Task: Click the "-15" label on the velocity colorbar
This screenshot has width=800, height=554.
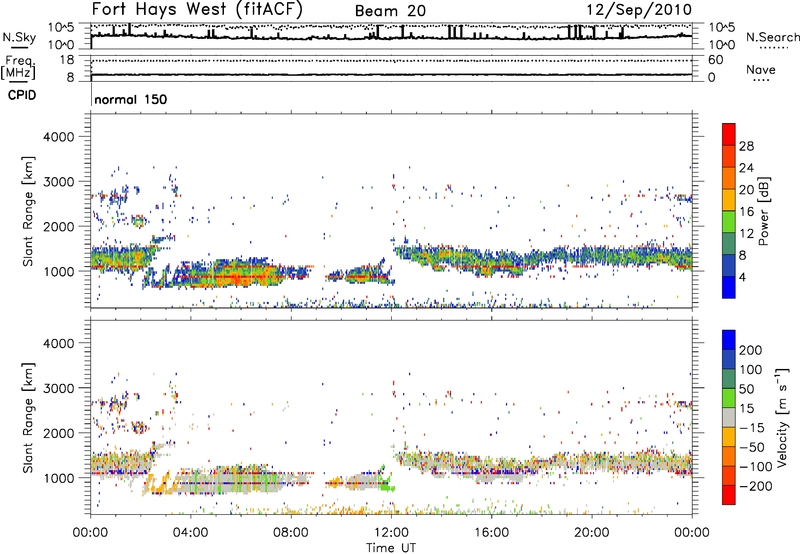Action: 752,428
